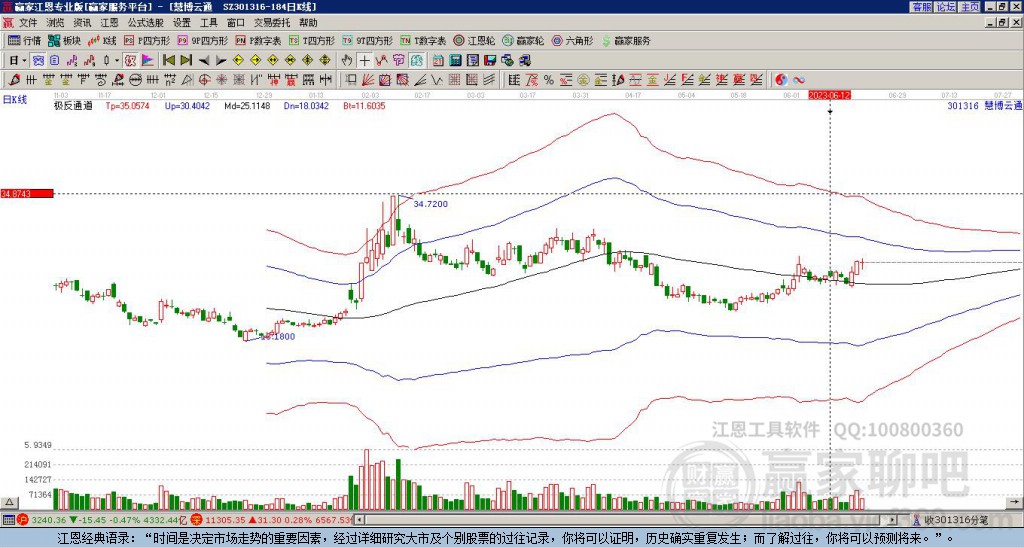This screenshot has height=548, width=1024.
Task: Click the 论坛 forum button
Action: [x=946, y=6]
